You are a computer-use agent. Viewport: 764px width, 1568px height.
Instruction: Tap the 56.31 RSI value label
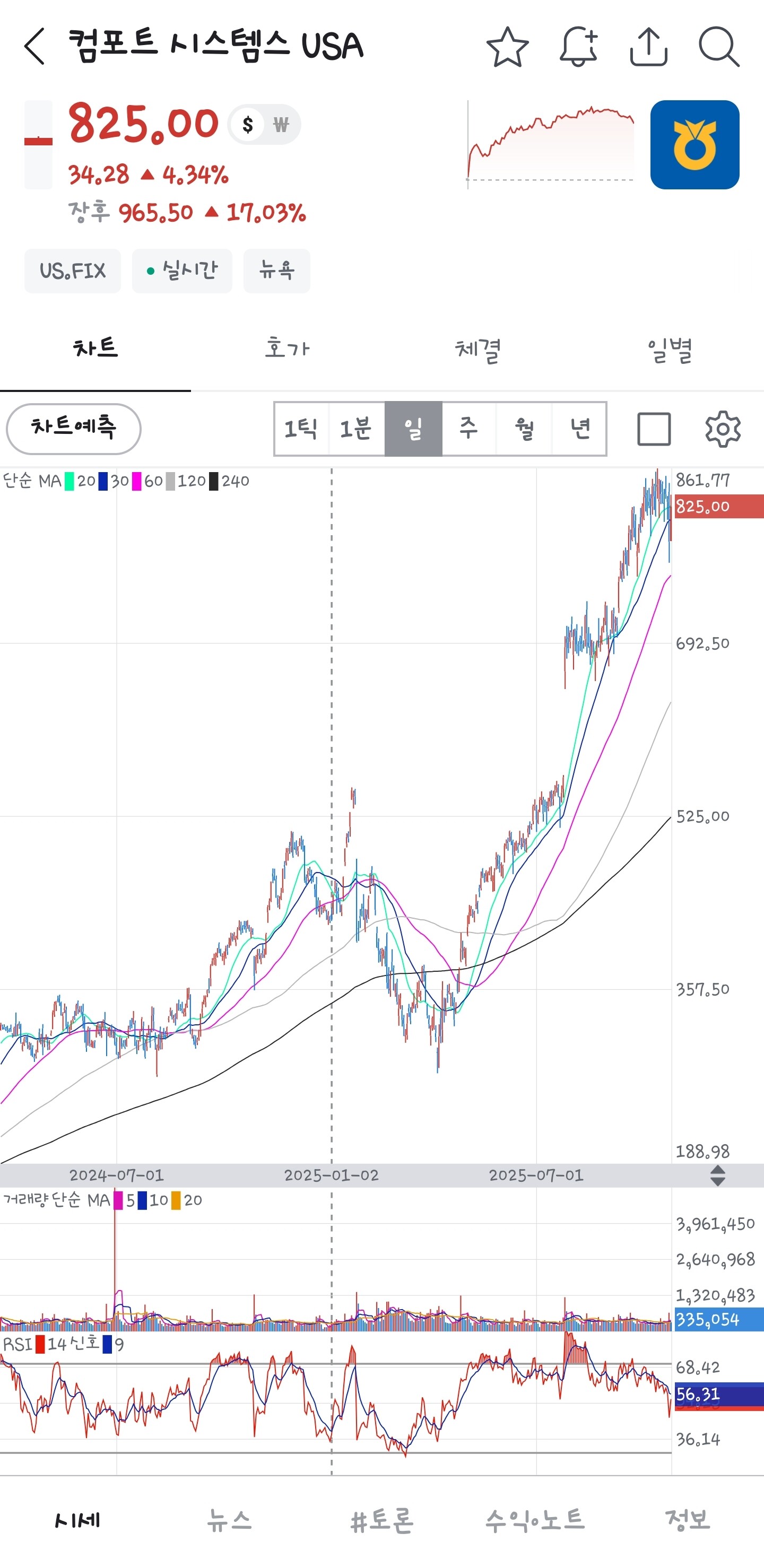click(718, 1394)
